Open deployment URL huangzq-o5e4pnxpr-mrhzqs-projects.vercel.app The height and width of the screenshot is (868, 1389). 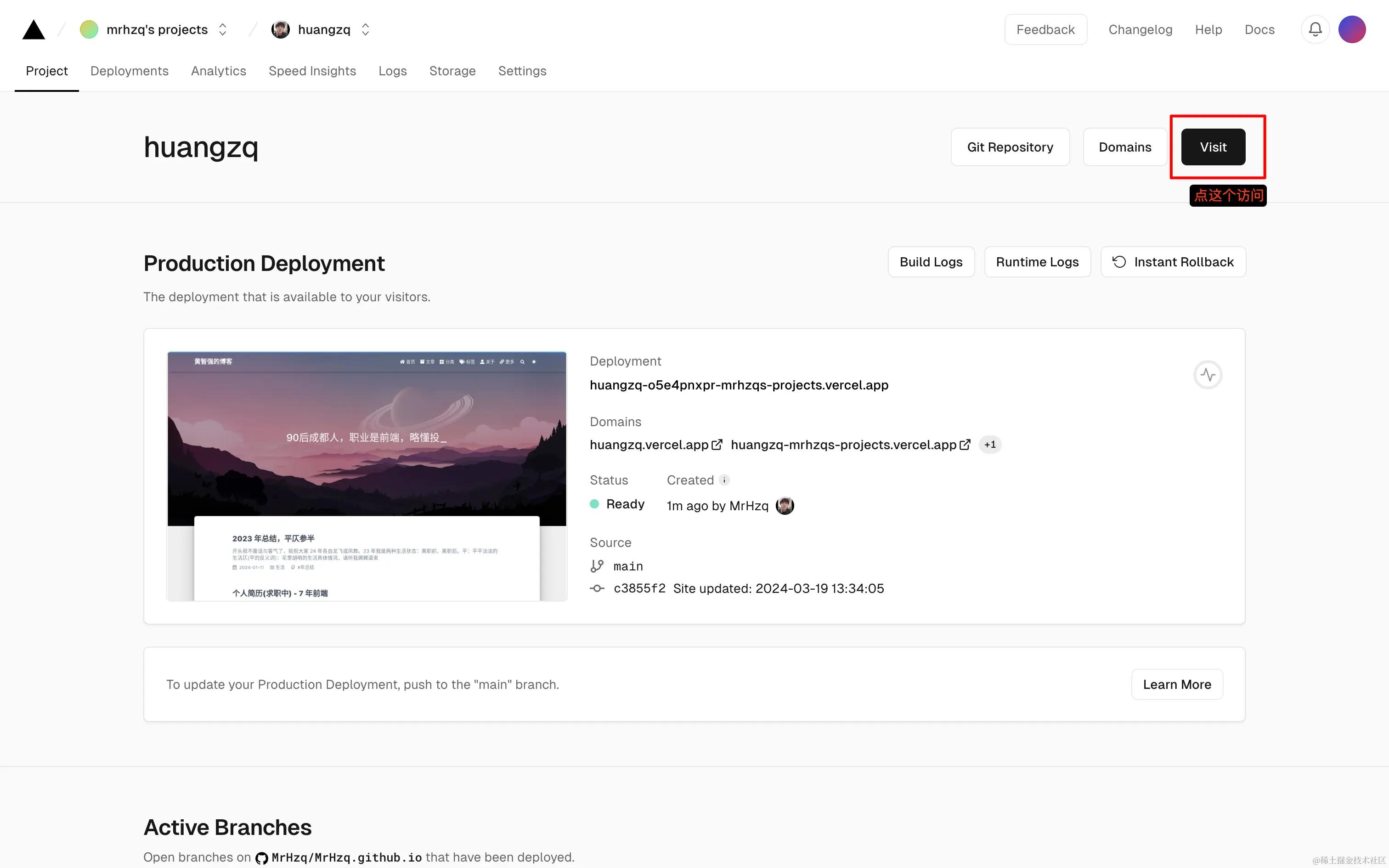click(x=739, y=385)
